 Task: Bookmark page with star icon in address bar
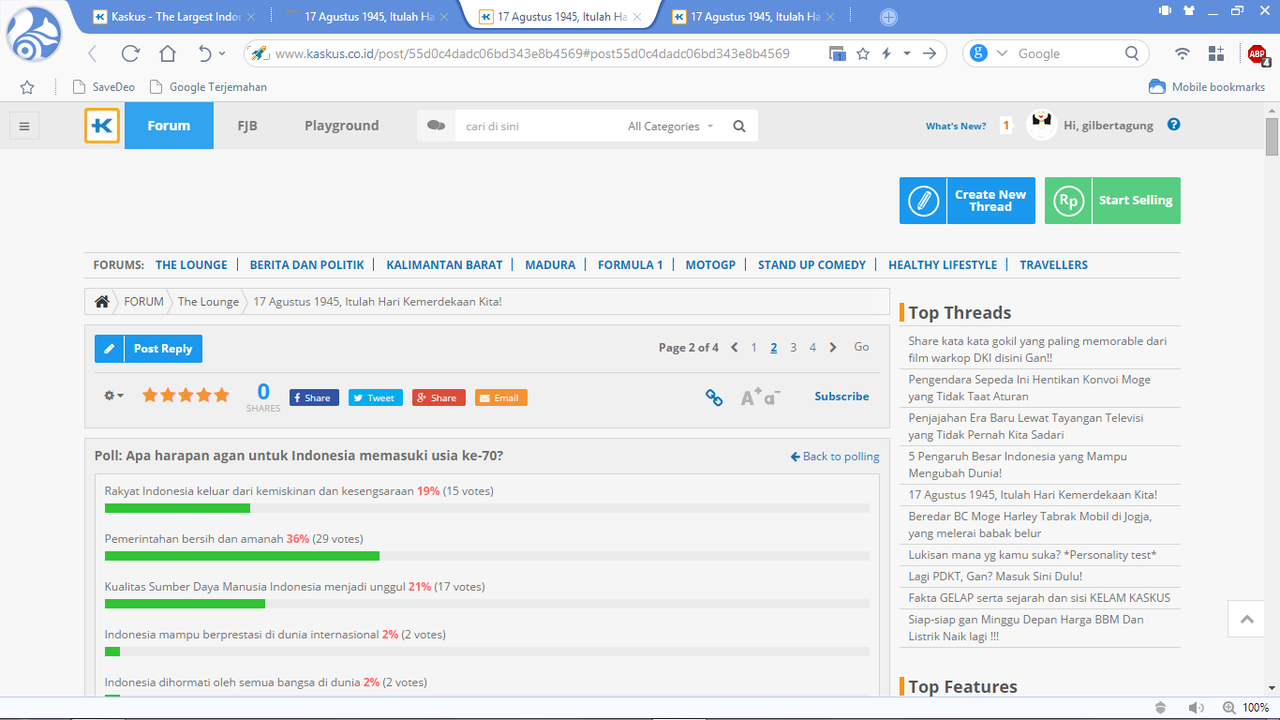tap(863, 54)
